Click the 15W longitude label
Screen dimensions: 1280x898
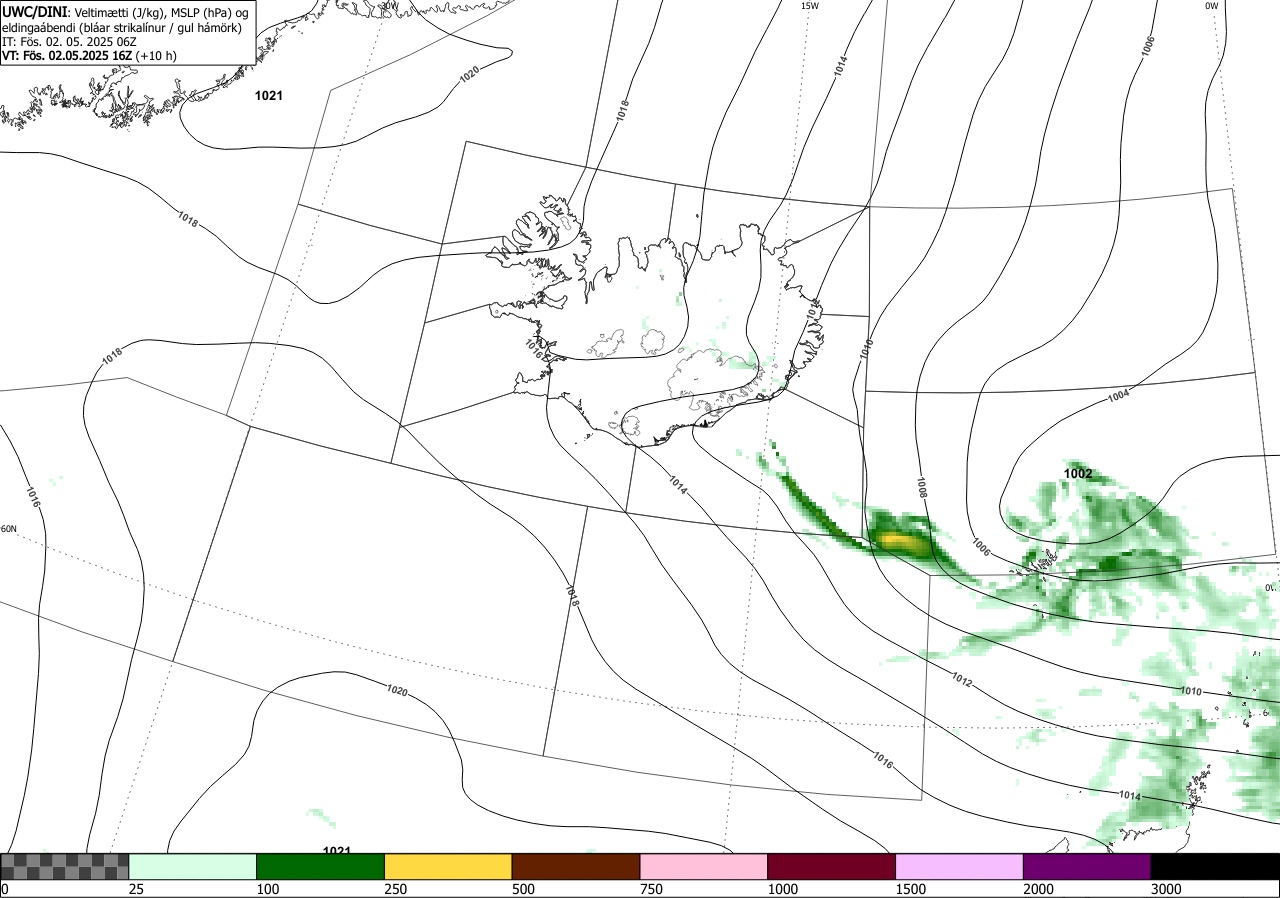(810, 6)
